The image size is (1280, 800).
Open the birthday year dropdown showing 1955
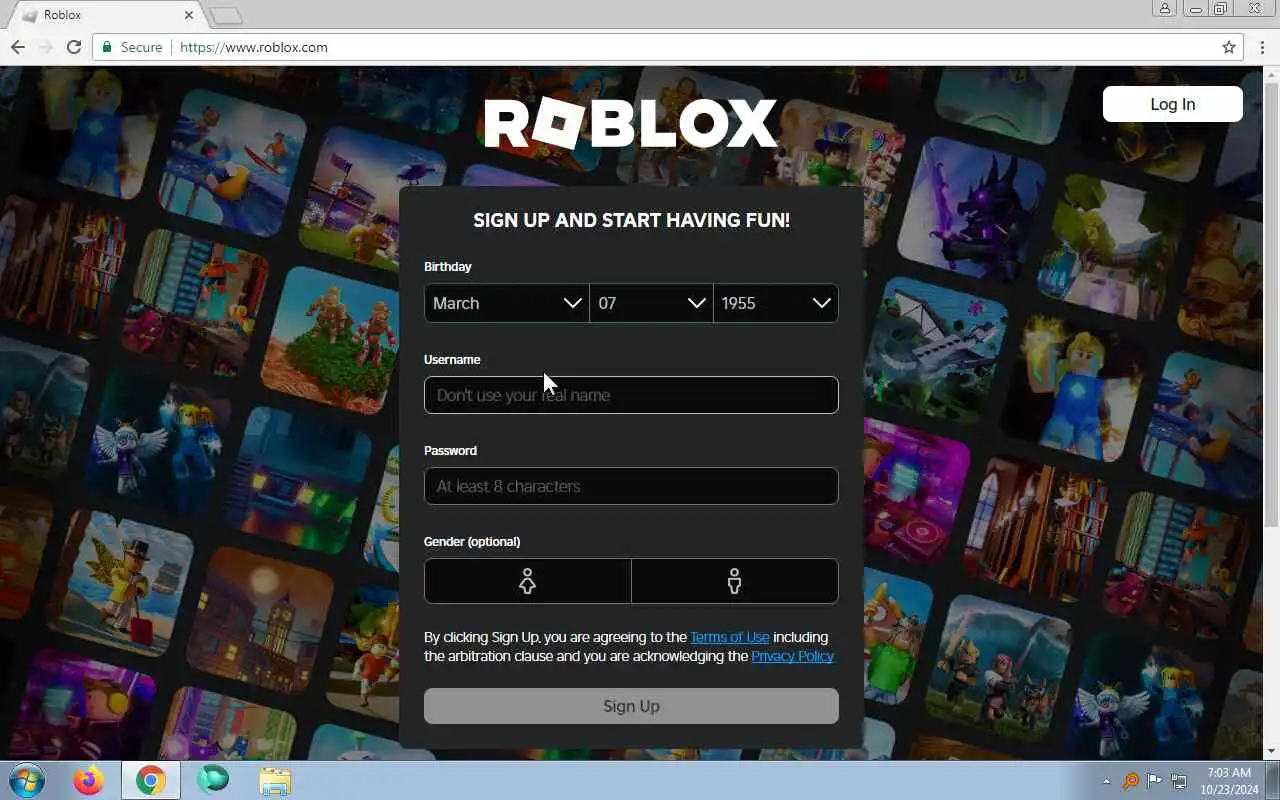point(776,303)
